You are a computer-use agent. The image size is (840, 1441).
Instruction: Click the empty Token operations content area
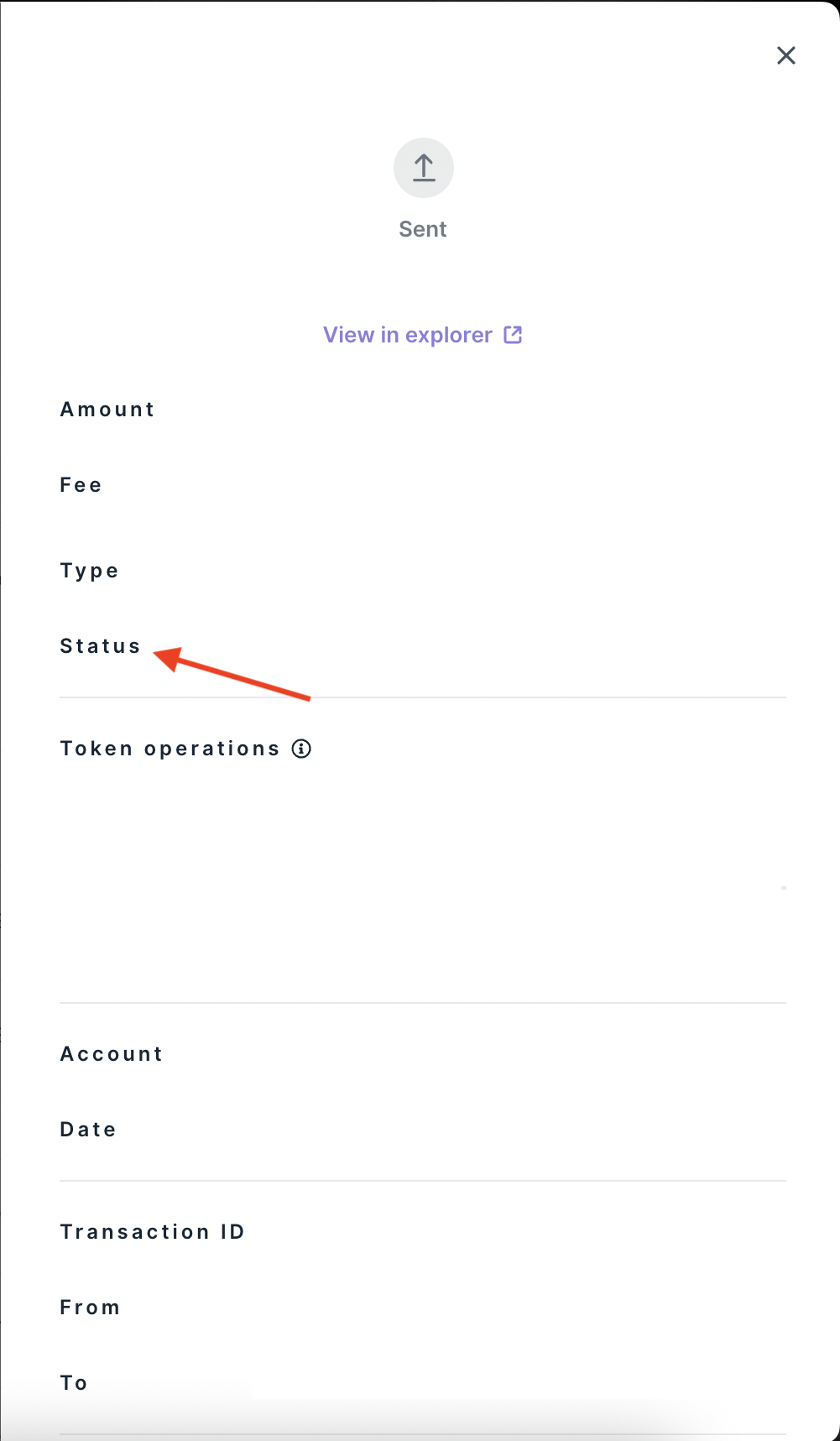(x=423, y=881)
